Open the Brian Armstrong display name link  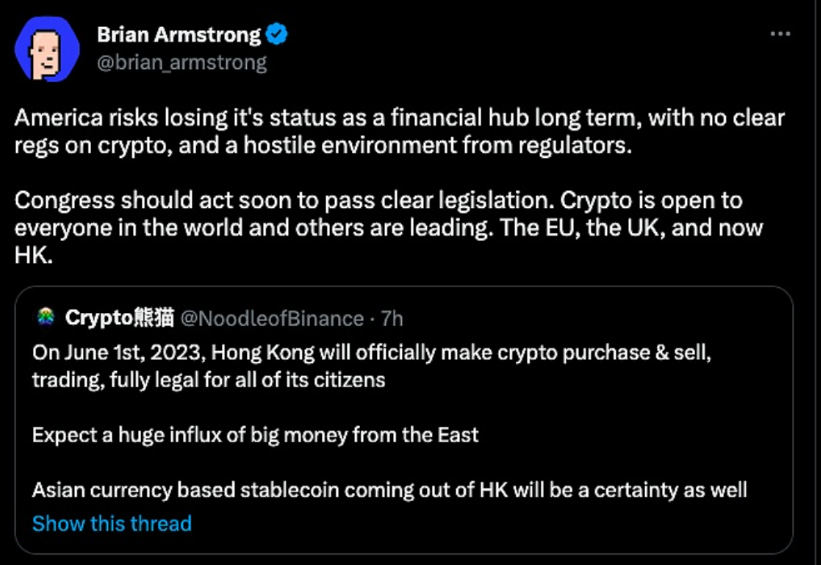click(x=178, y=35)
